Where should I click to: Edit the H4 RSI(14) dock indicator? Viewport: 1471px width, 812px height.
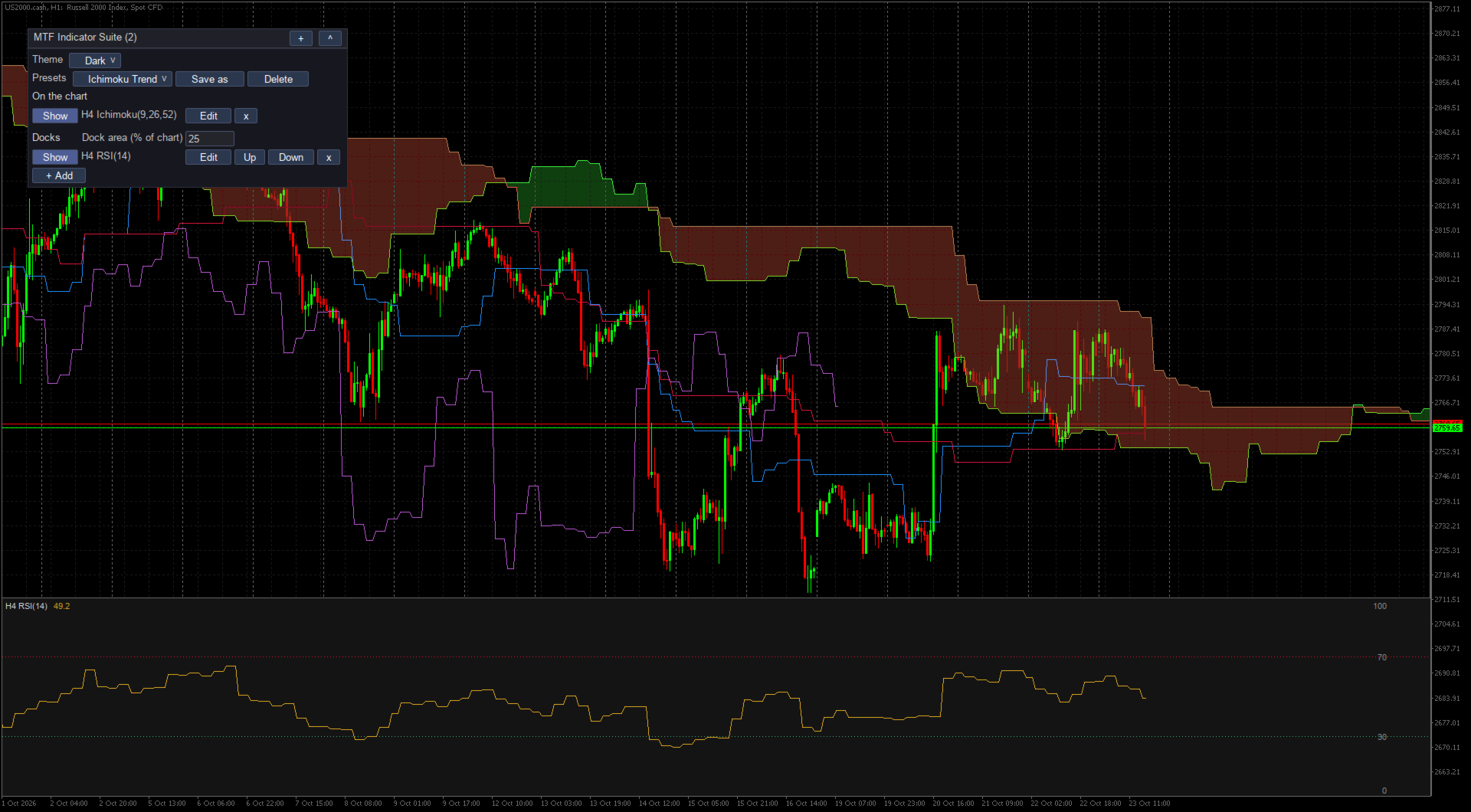[x=208, y=157]
